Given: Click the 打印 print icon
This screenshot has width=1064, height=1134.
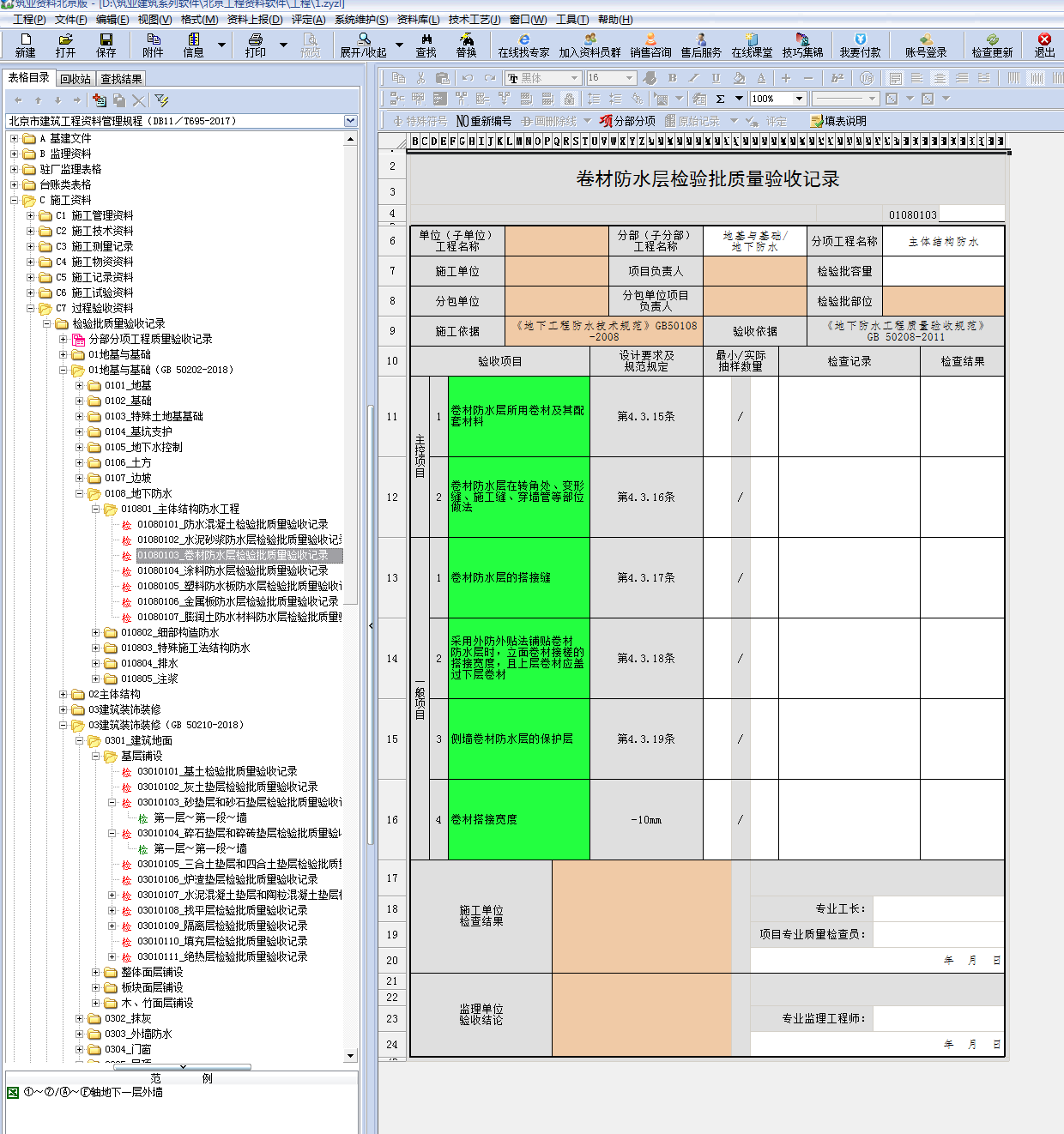Looking at the screenshot, I should pos(256,45).
